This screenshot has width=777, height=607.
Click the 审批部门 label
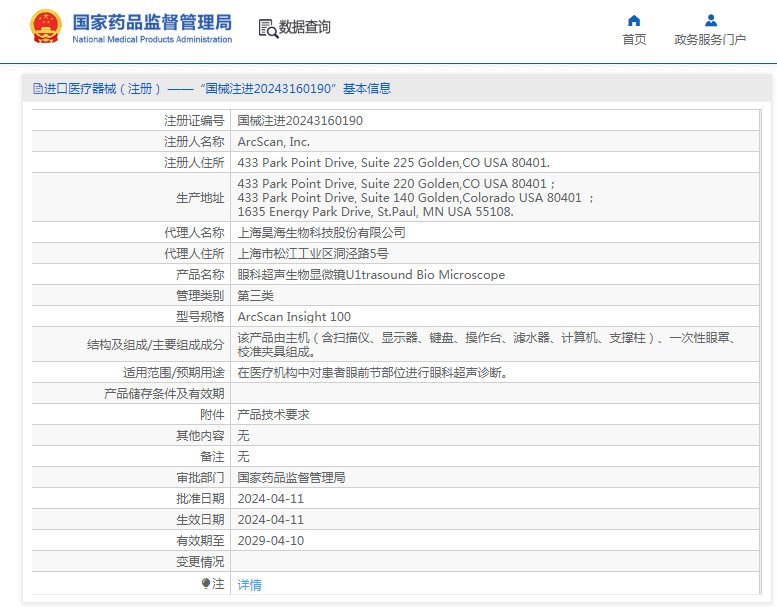200,478
